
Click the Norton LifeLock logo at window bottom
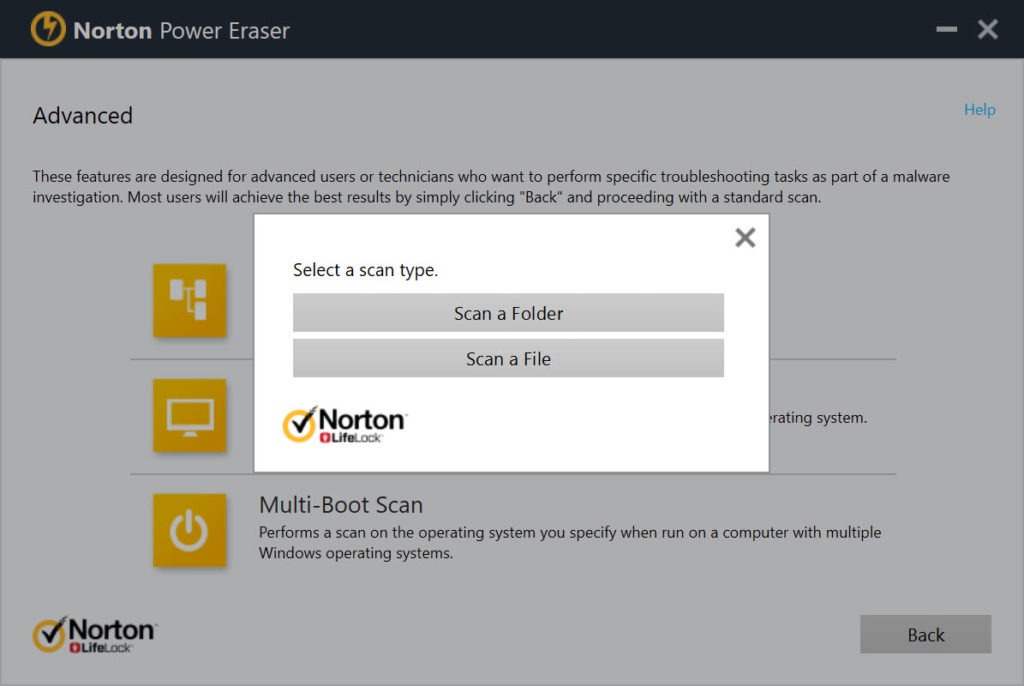(x=95, y=634)
